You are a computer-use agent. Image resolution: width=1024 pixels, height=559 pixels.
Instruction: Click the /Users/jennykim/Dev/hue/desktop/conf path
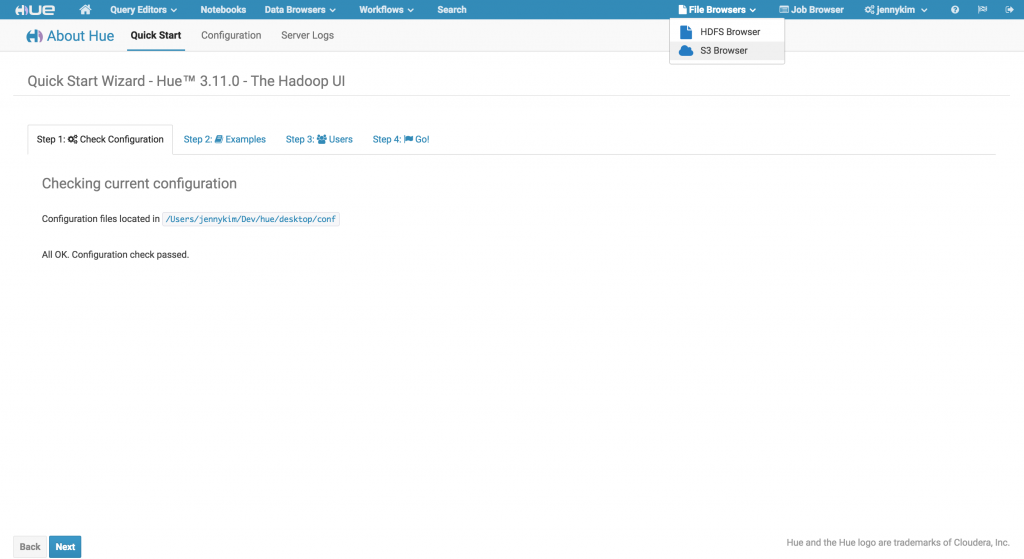(251, 219)
